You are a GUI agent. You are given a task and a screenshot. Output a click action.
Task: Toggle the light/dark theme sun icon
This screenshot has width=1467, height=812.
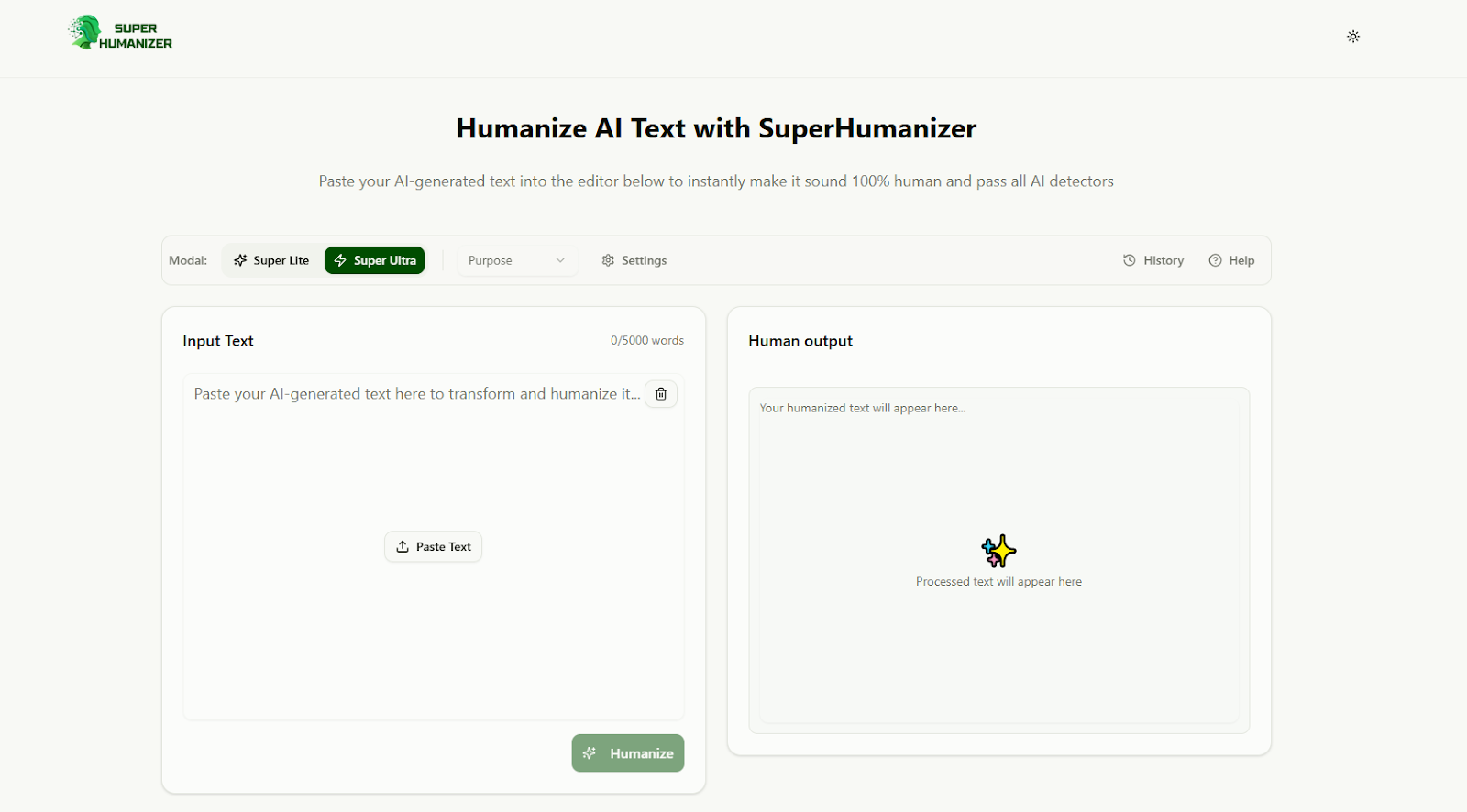pyautogui.click(x=1353, y=37)
